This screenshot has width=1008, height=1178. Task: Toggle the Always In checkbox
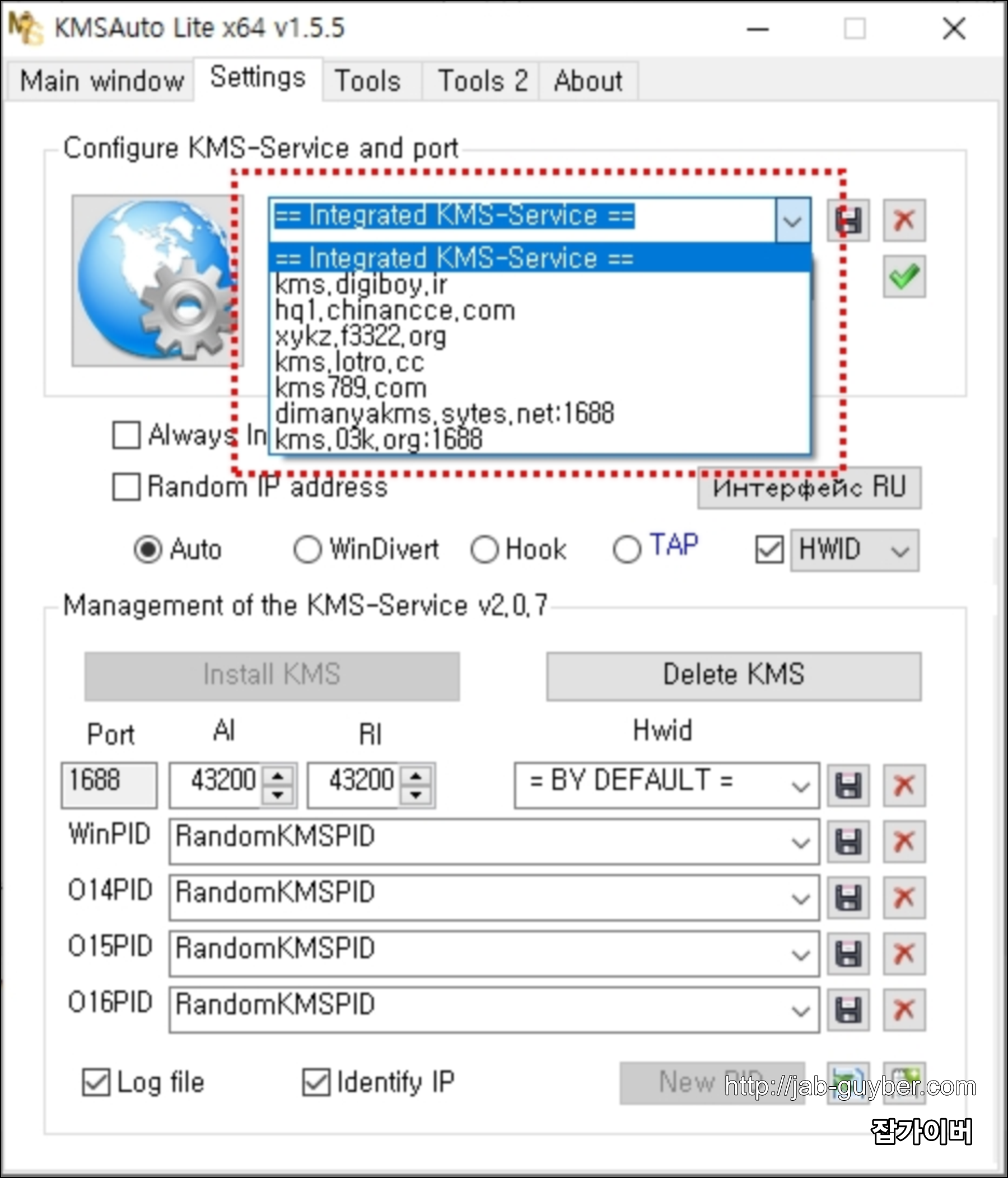[126, 435]
